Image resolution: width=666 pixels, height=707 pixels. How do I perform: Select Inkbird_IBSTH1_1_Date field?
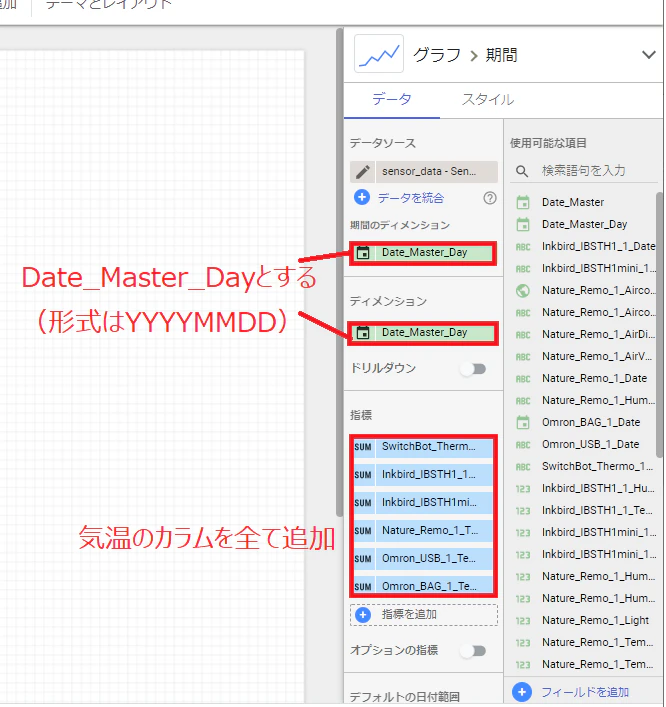coord(598,247)
